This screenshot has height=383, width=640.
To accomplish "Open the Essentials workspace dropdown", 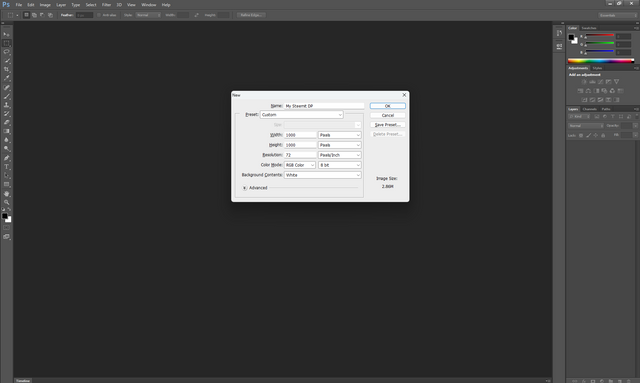I will tap(618, 15).
